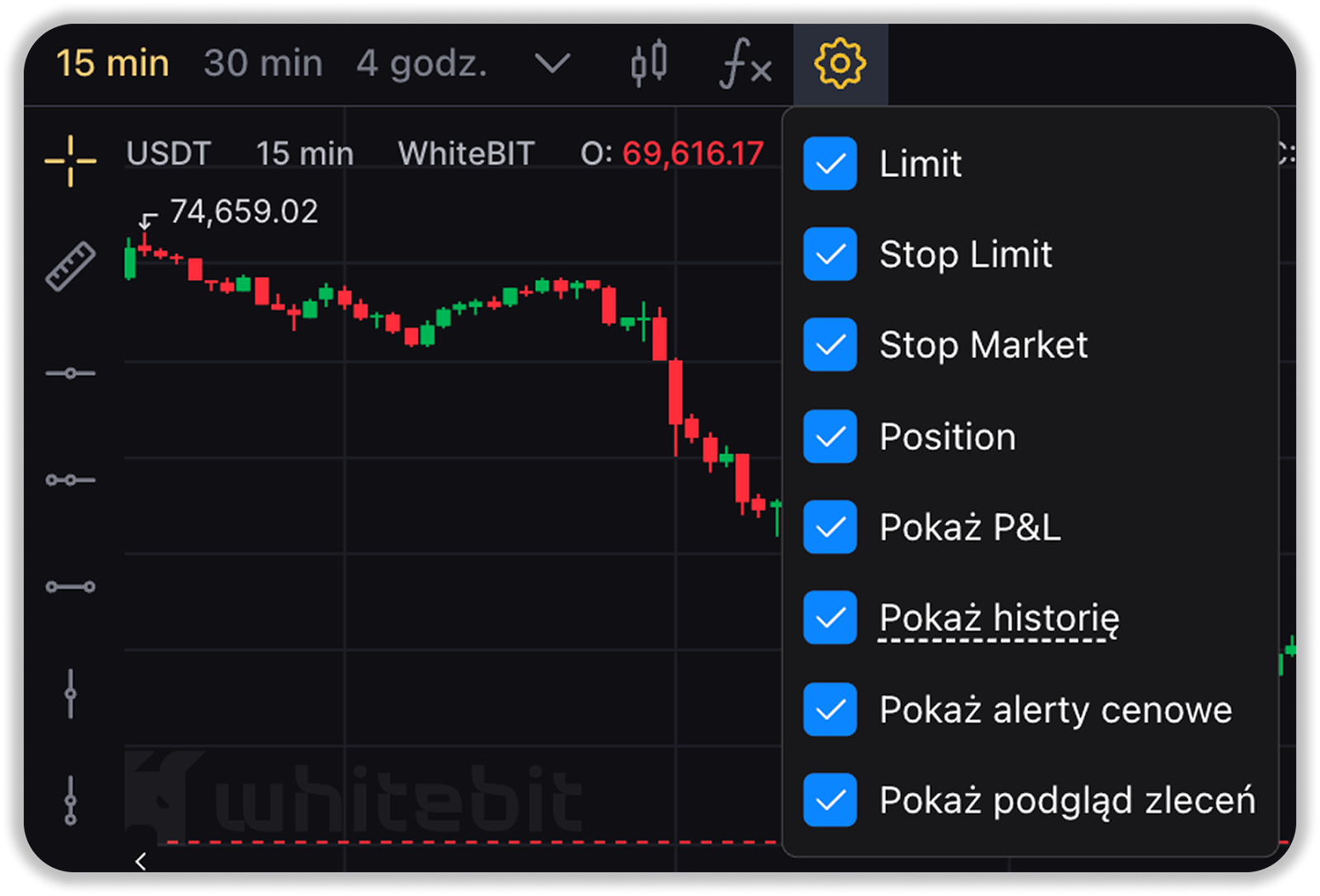Select the ruler measure tool
Image resolution: width=1320 pixels, height=896 pixels.
[70, 266]
